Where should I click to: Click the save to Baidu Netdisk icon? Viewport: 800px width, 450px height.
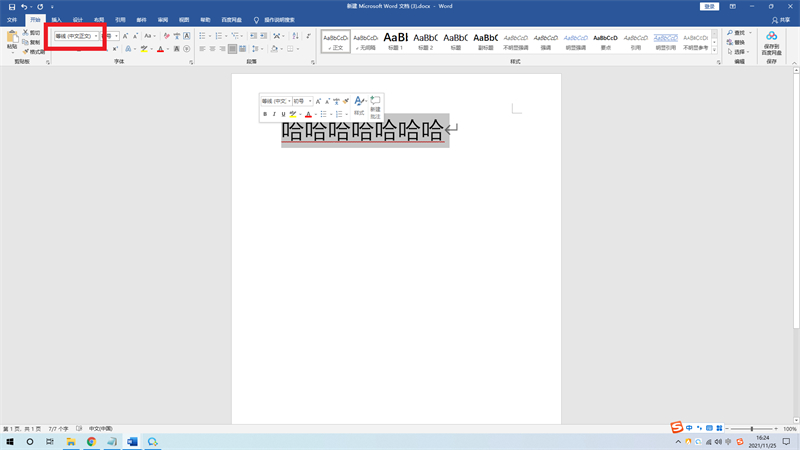coord(771,40)
